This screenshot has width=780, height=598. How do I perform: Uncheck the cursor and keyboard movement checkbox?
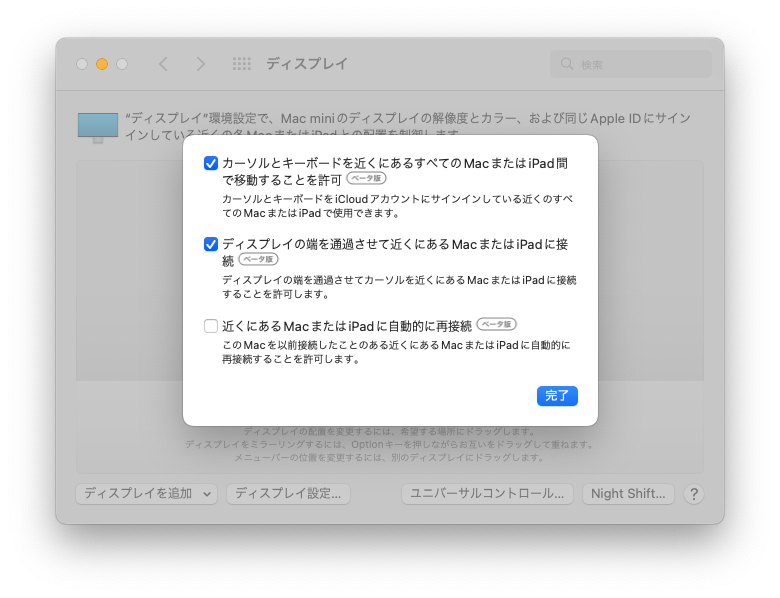211,163
